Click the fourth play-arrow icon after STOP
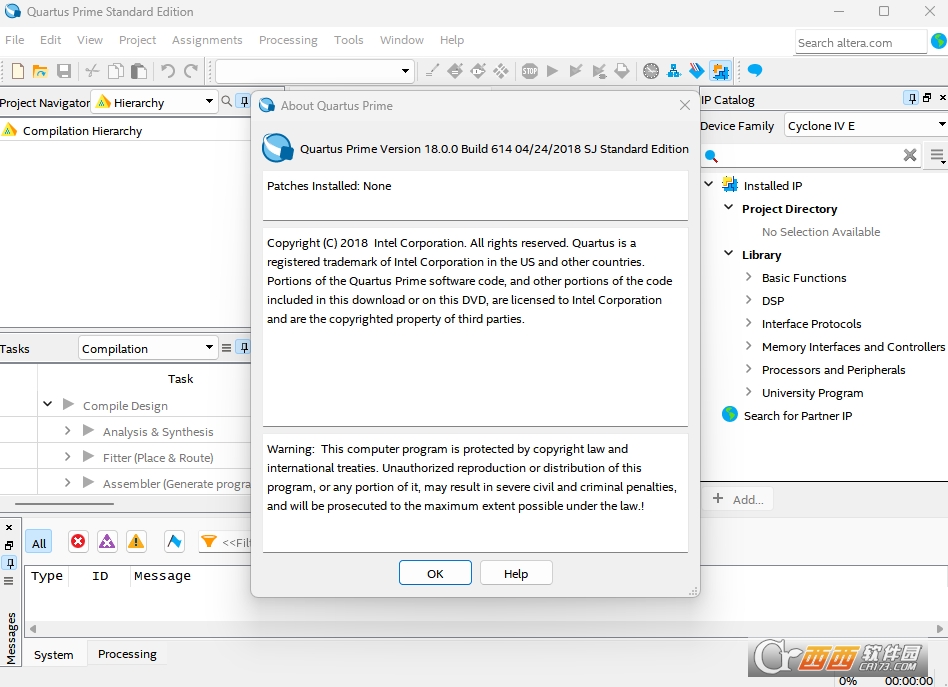The height and width of the screenshot is (687, 948). 599,71
